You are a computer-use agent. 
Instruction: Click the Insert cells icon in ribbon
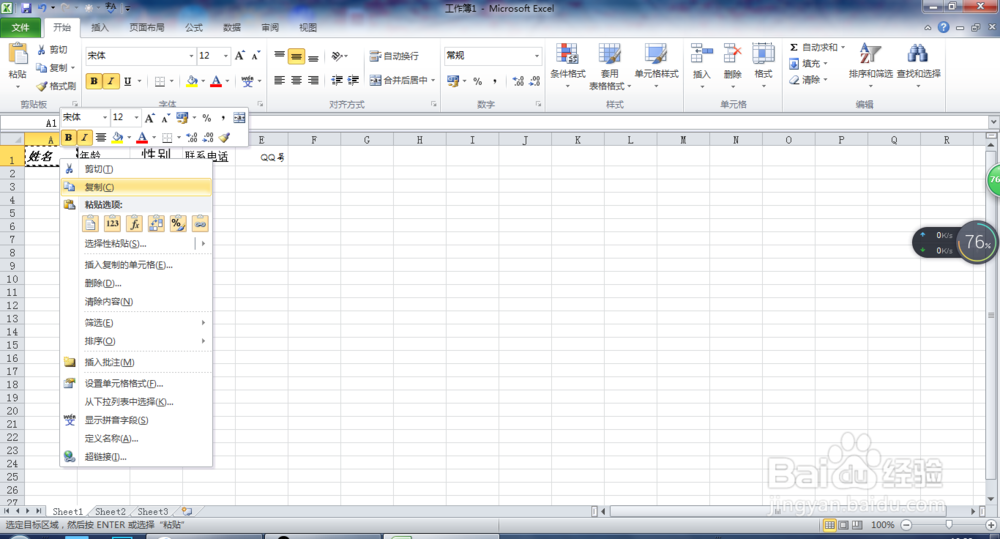pyautogui.click(x=702, y=54)
